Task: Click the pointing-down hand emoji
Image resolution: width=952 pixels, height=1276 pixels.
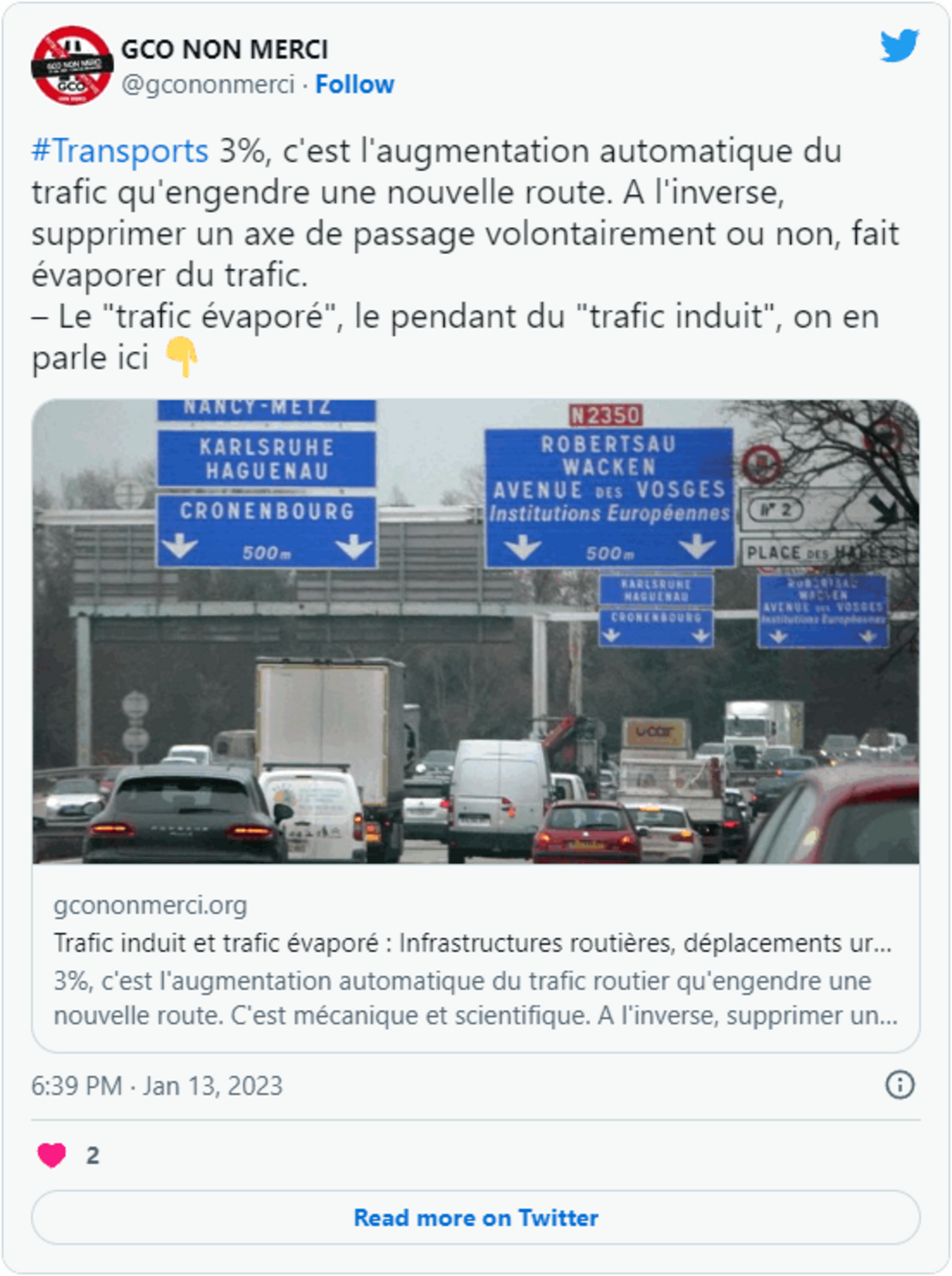Action: (x=181, y=357)
